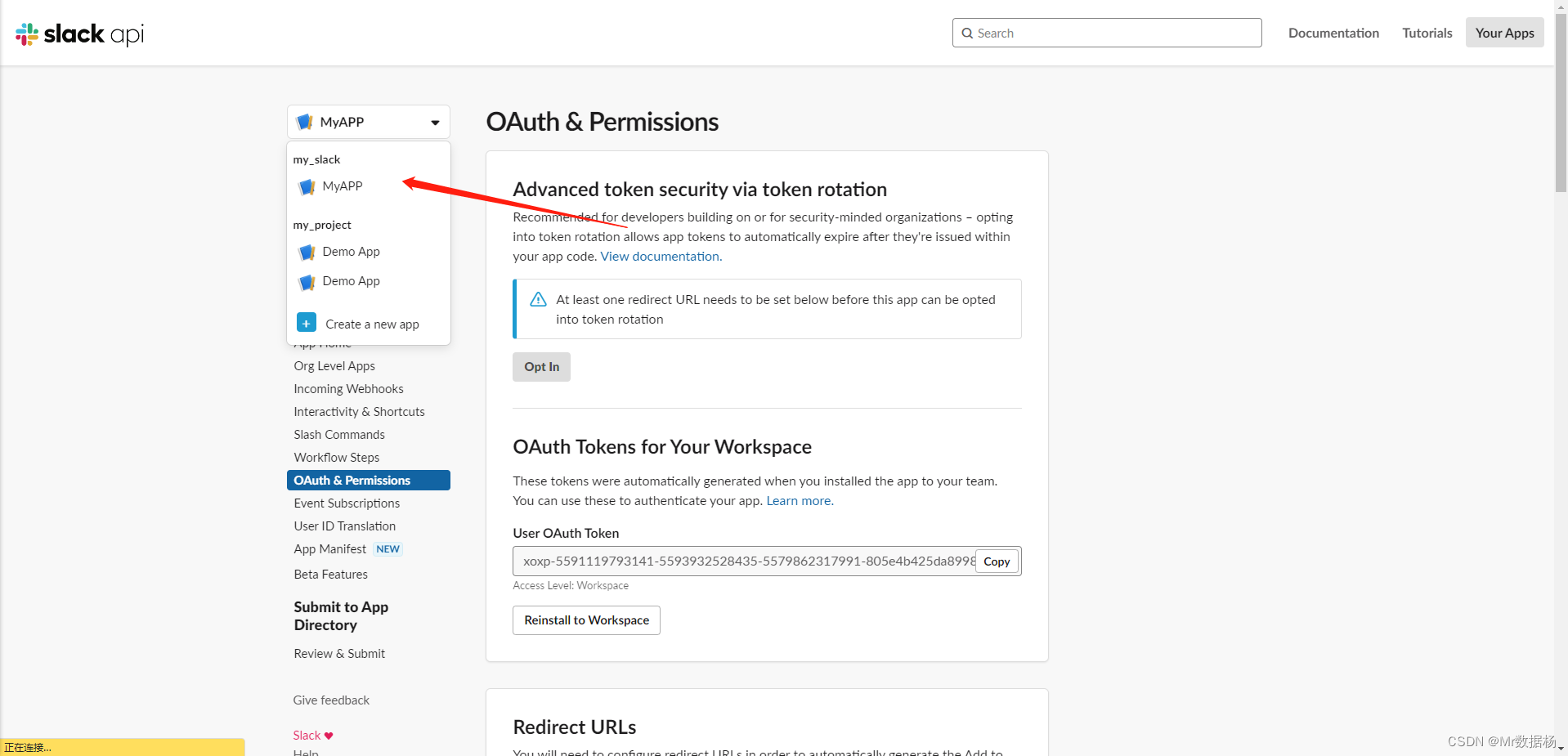Click Learn more link about tokens
1568x756 pixels.
pyautogui.click(x=800, y=501)
